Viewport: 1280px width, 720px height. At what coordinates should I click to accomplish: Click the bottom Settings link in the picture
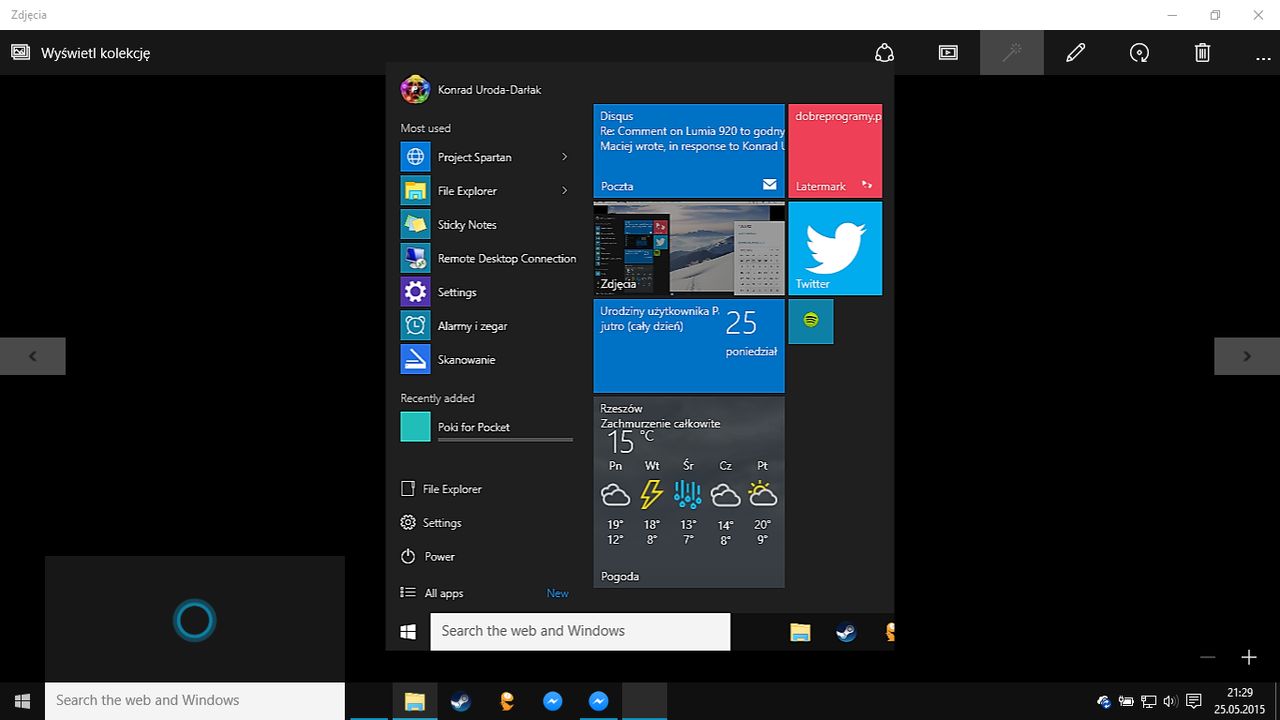click(431, 523)
